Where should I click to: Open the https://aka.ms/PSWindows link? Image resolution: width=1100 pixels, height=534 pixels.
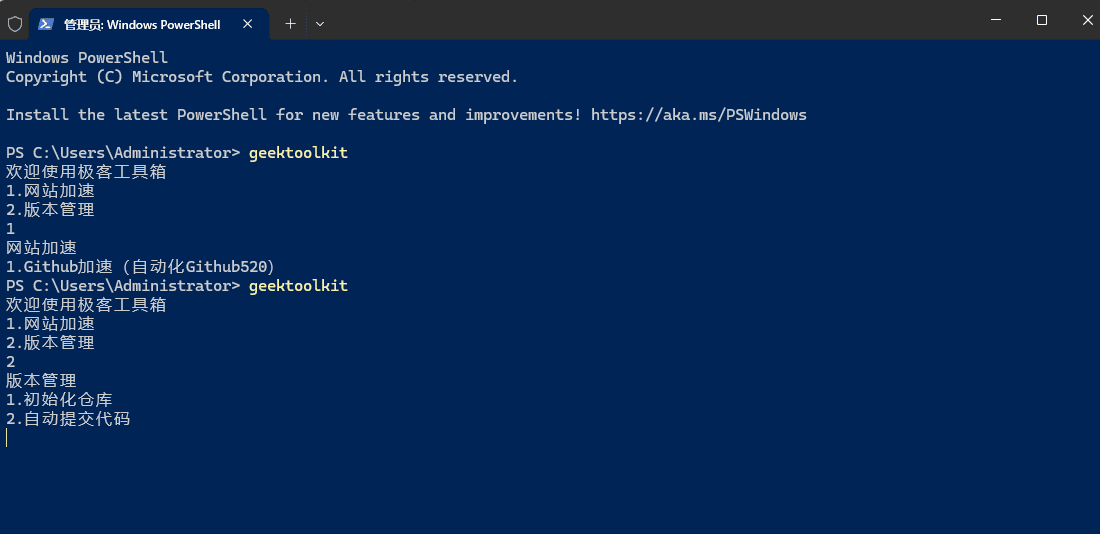click(x=699, y=115)
